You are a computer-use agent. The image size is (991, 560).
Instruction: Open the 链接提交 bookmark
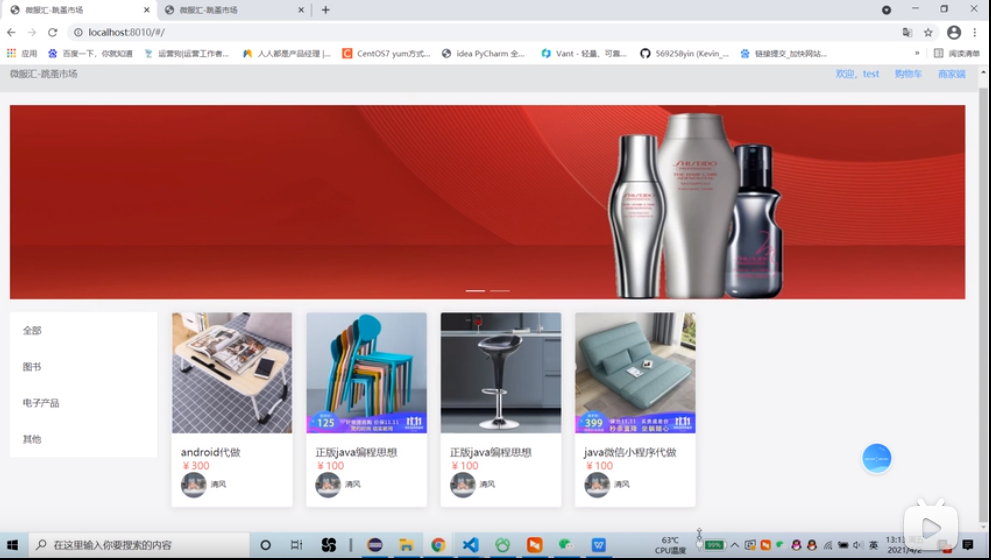784,54
